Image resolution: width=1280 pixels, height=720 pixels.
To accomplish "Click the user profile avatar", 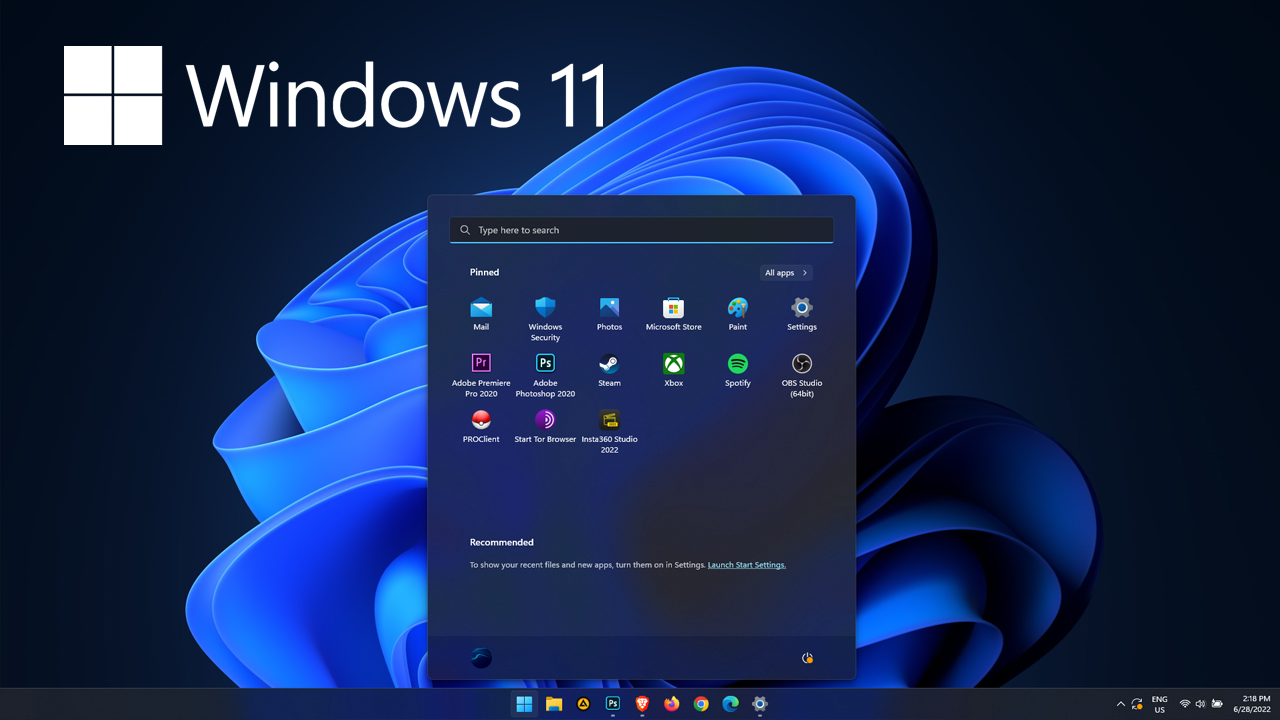I will click(x=481, y=657).
